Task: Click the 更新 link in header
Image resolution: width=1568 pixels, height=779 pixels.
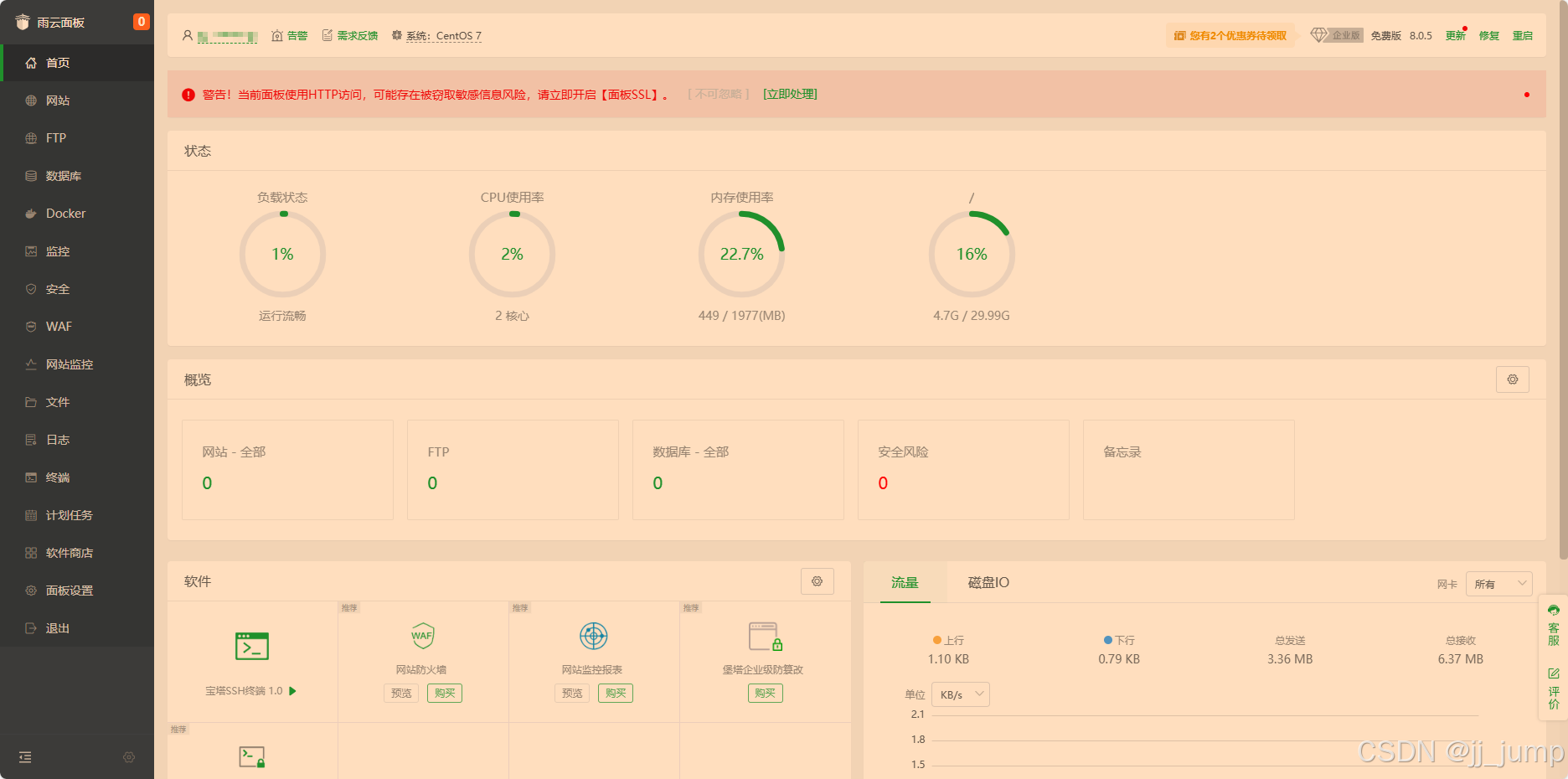Action: pos(1456,36)
